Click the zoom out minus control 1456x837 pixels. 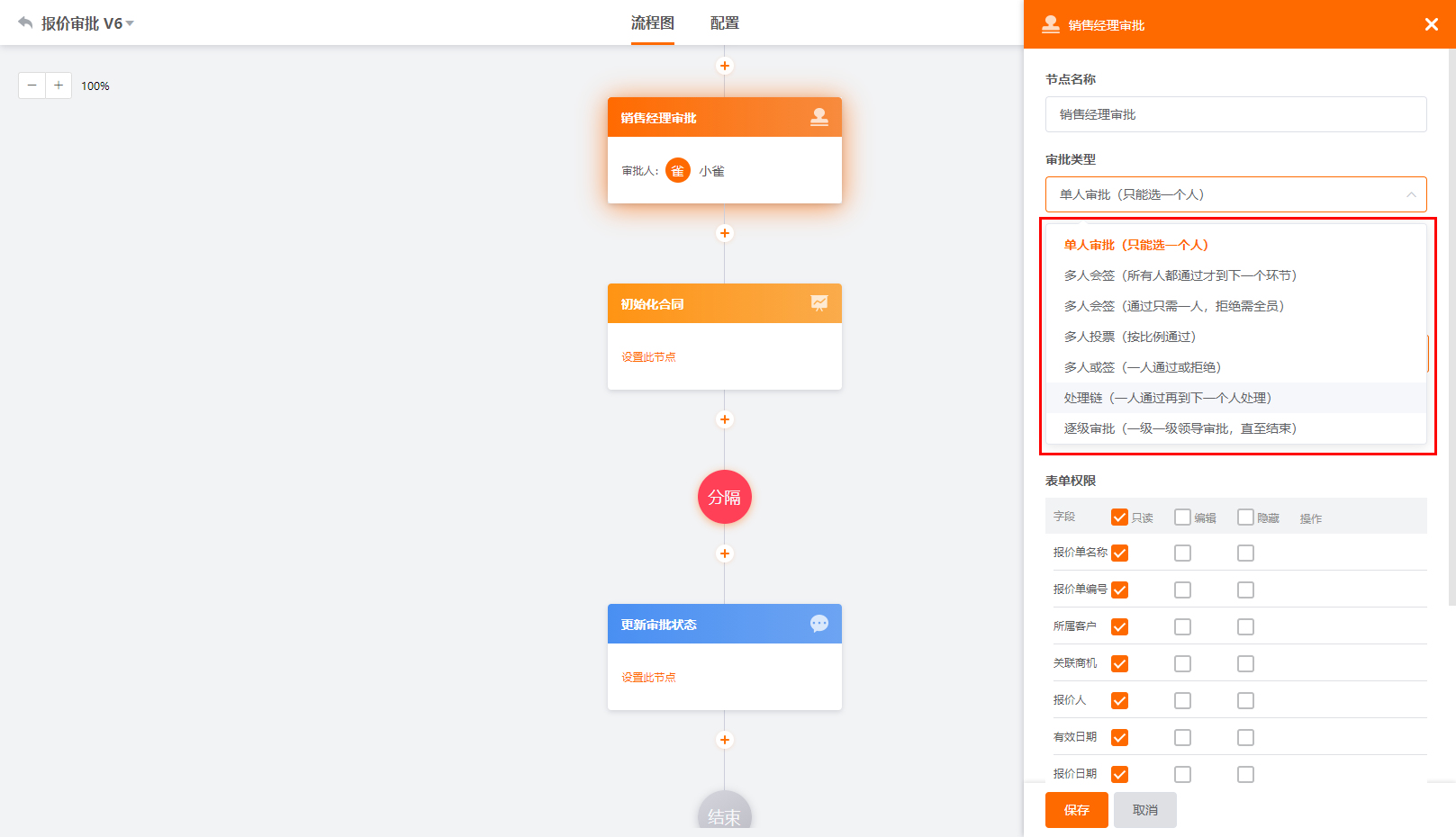tap(31, 85)
